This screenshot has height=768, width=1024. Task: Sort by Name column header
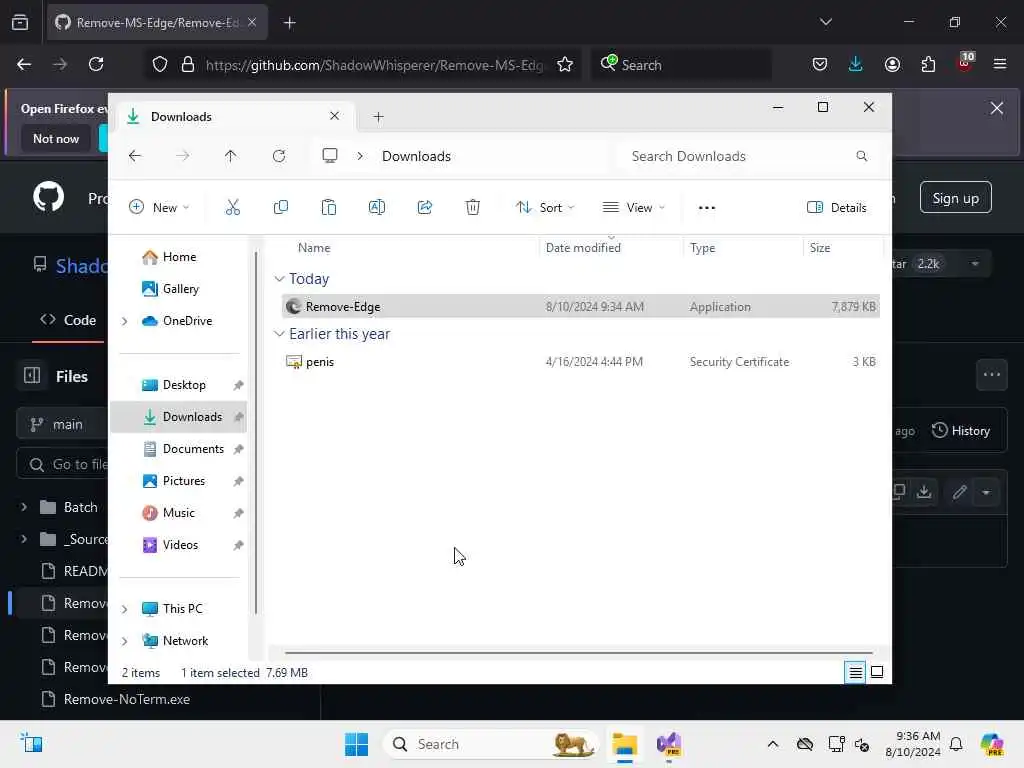[x=314, y=248]
